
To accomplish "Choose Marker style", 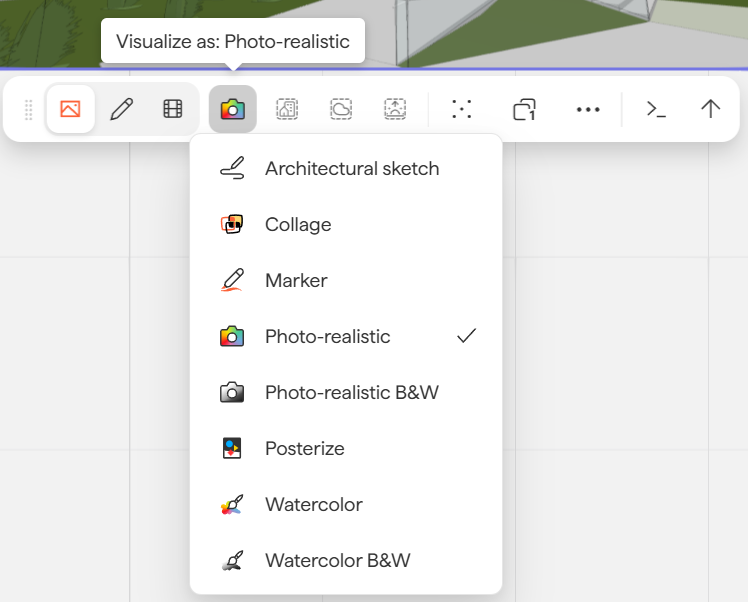I will tap(346, 280).
